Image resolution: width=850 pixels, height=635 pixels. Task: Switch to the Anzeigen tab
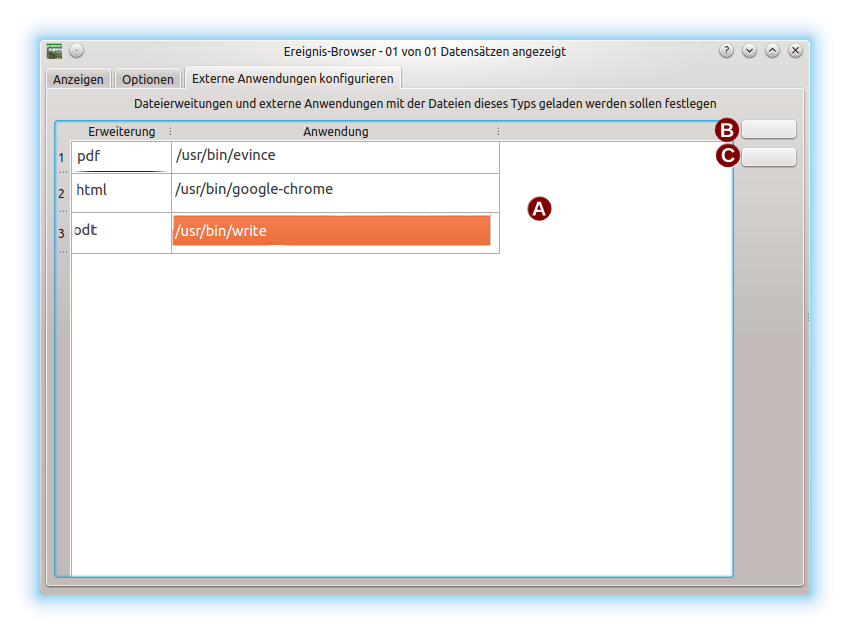tap(78, 79)
